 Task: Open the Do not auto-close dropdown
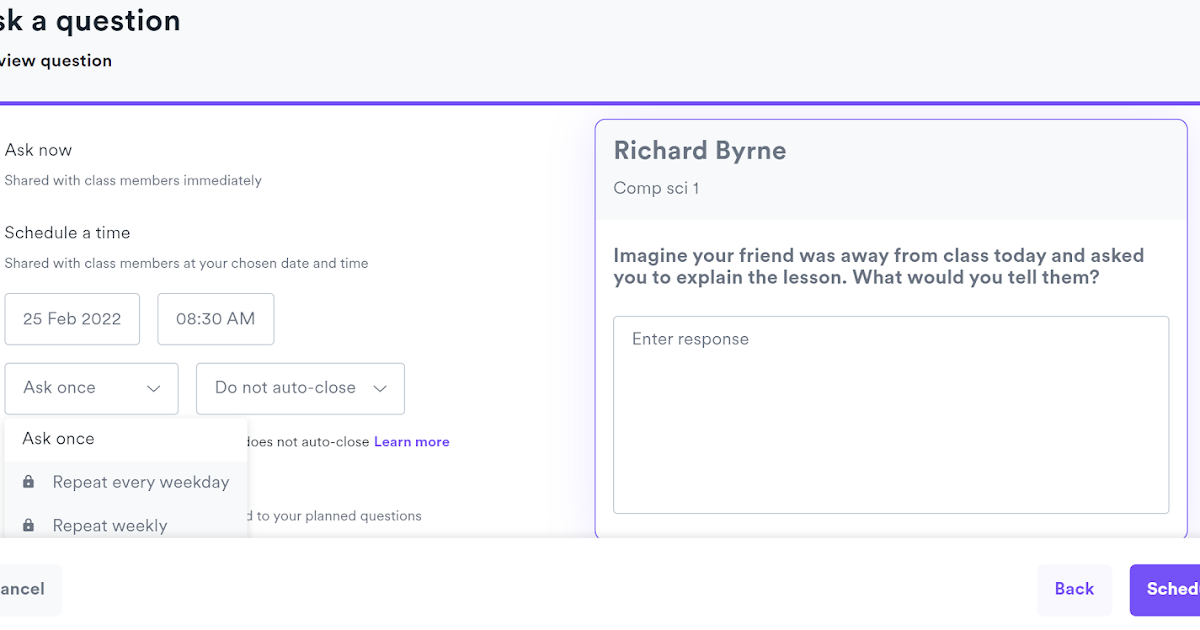pos(300,388)
